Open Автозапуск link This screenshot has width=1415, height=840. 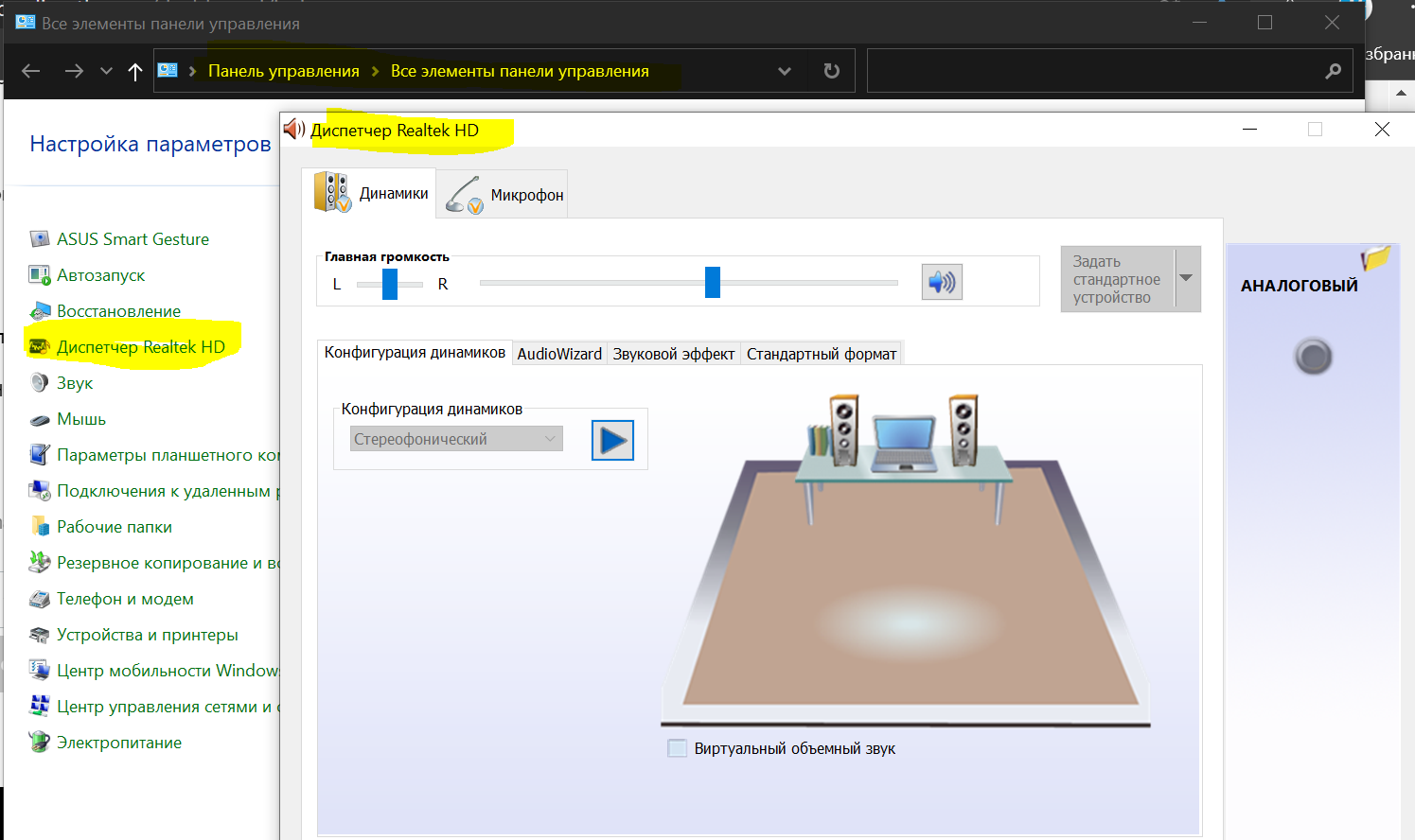(101, 275)
